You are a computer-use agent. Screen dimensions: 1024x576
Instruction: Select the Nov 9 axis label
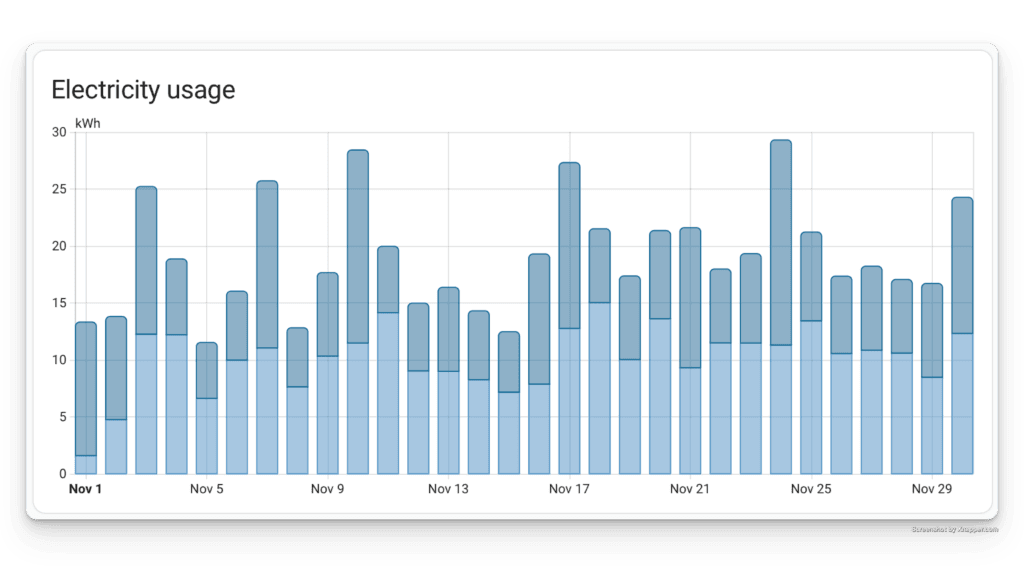pos(327,489)
